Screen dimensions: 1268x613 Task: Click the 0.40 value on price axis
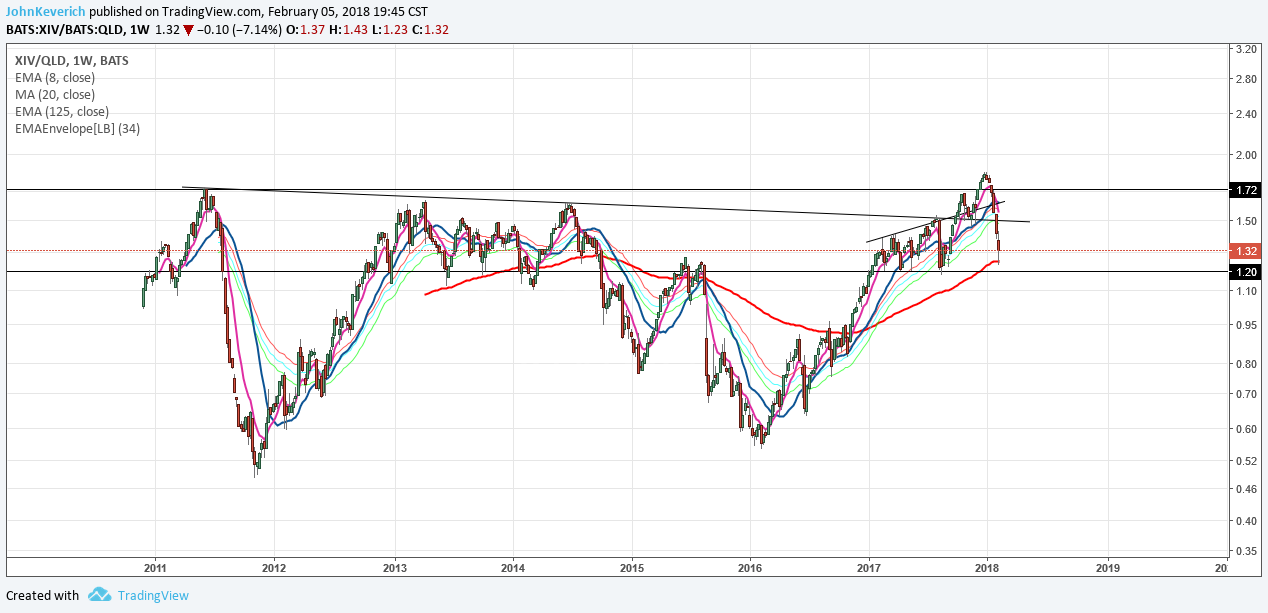tap(1245, 521)
